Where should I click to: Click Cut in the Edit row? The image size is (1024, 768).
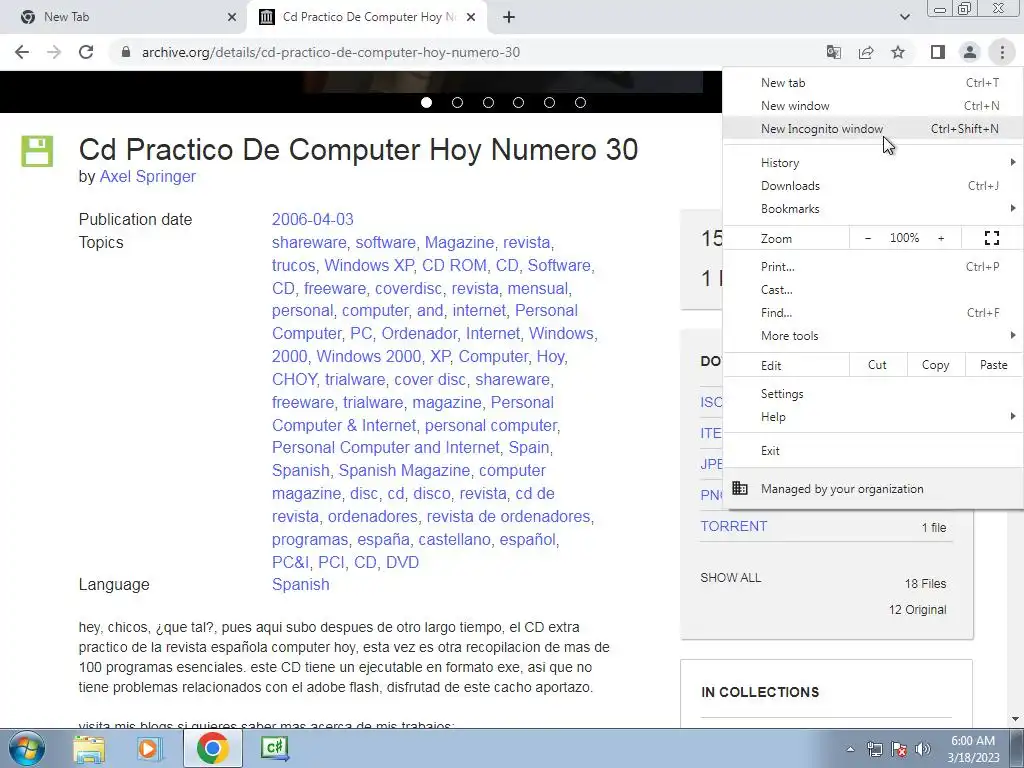[x=877, y=365]
